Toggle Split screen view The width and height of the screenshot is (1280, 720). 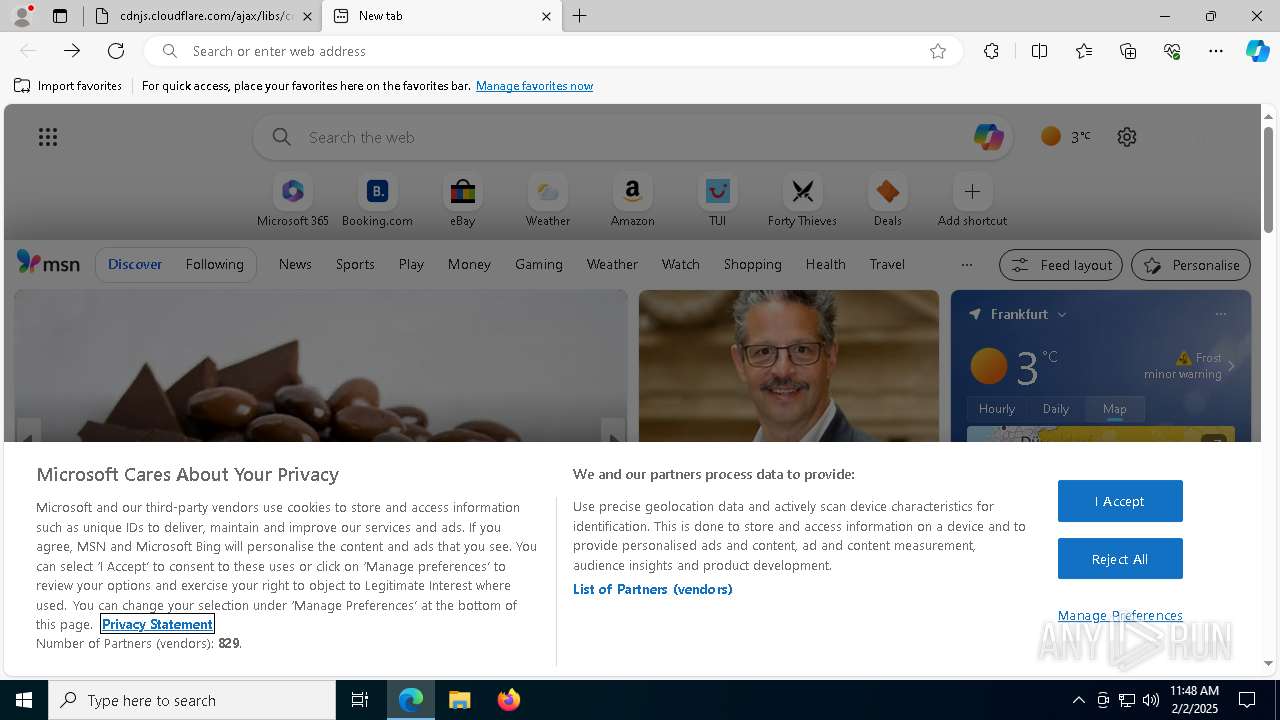[x=1039, y=51]
